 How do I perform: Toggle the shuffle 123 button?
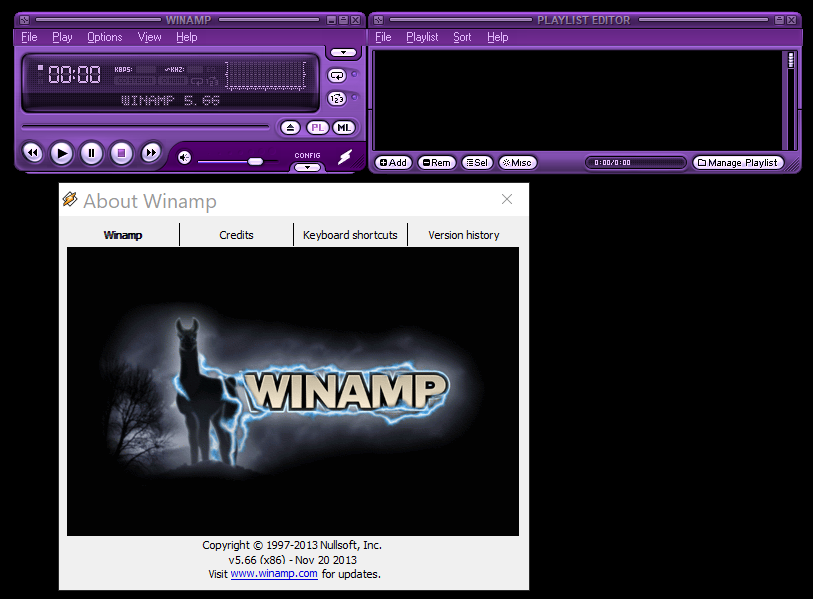click(x=337, y=99)
